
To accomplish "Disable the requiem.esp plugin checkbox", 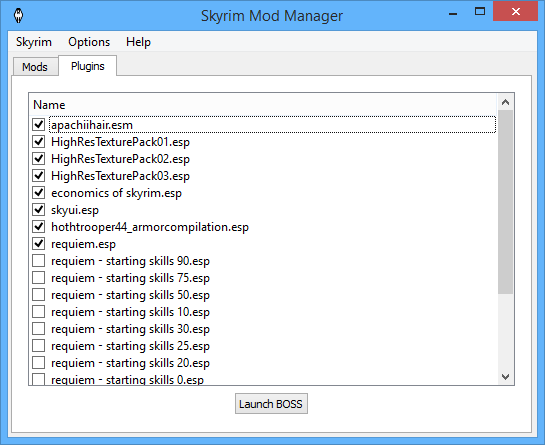I will pyautogui.click(x=39, y=244).
